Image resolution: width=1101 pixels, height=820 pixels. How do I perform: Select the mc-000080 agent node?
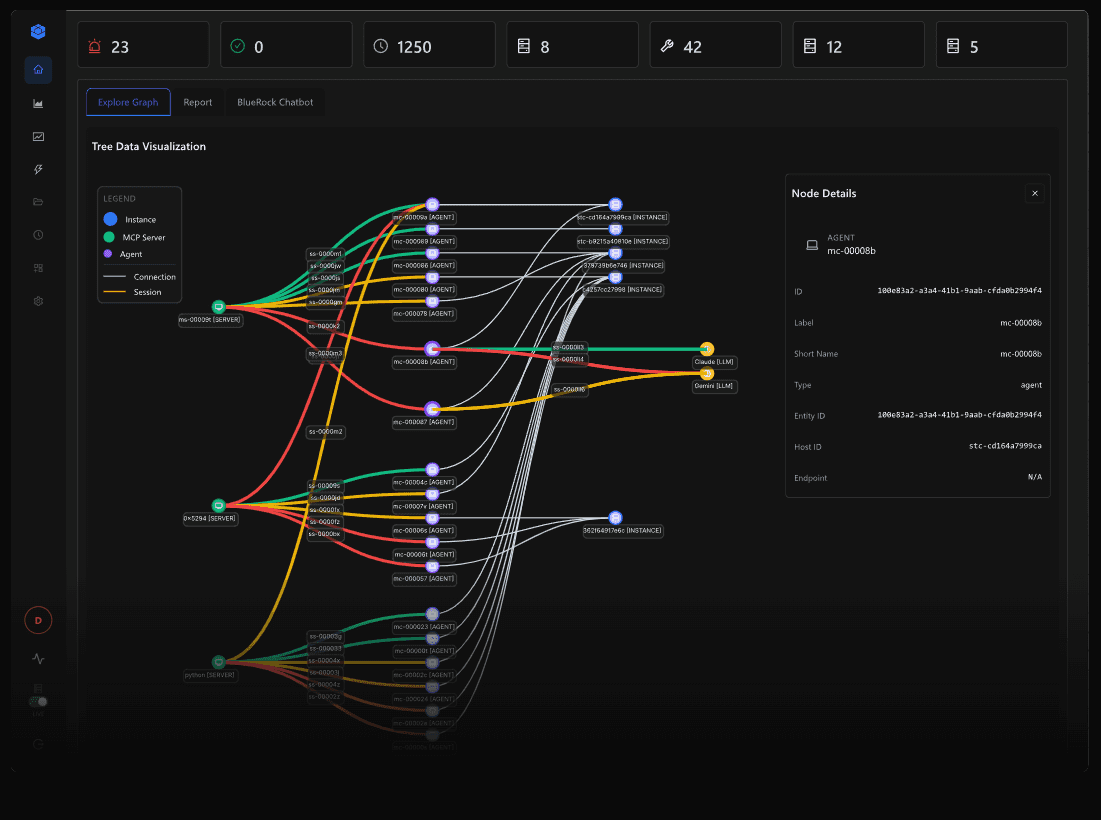tap(433, 277)
